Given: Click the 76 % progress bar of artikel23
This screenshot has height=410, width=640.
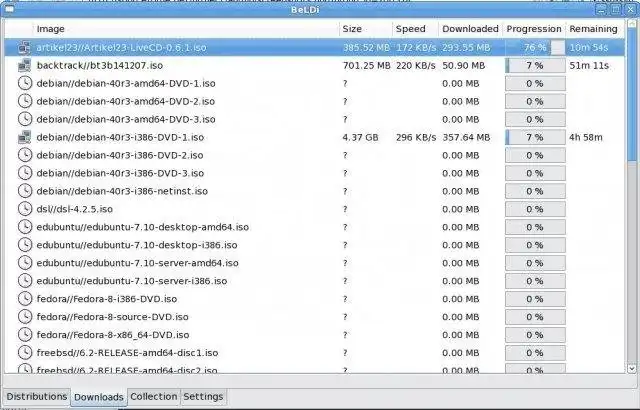Looking at the screenshot, I should pos(535,48).
